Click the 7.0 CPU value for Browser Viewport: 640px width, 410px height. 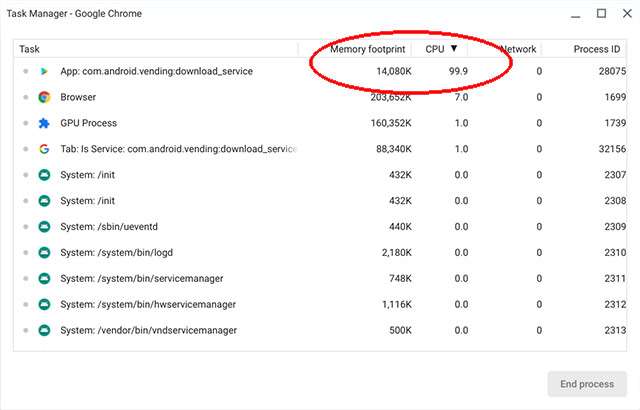[461, 97]
